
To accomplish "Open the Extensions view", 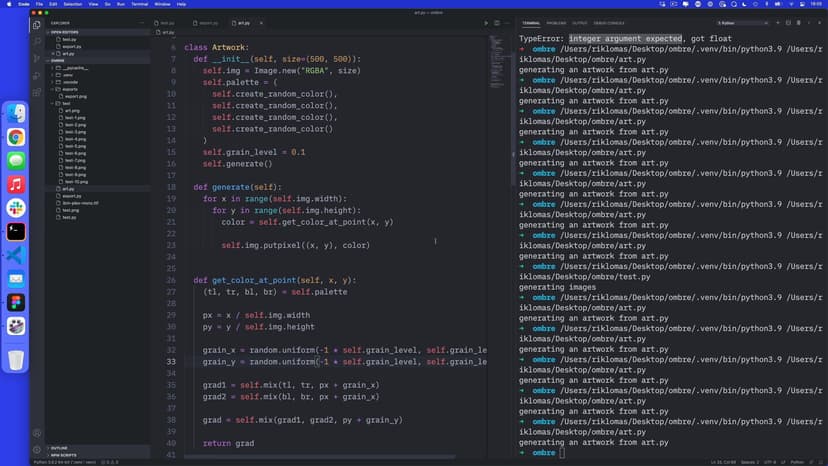I will tap(37, 94).
